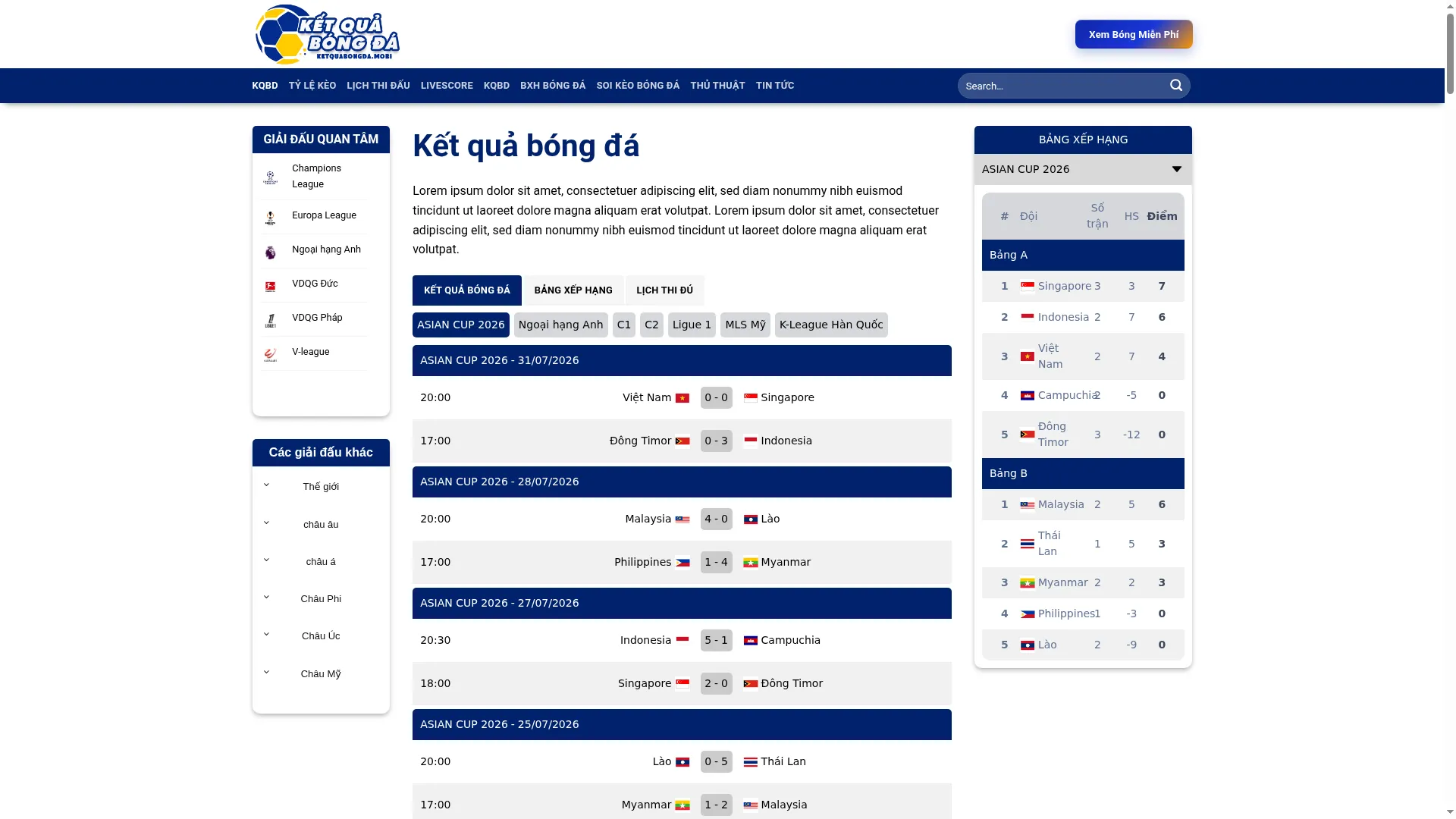
Task: Select Ngoại hạng Anh league filter
Action: (x=561, y=325)
